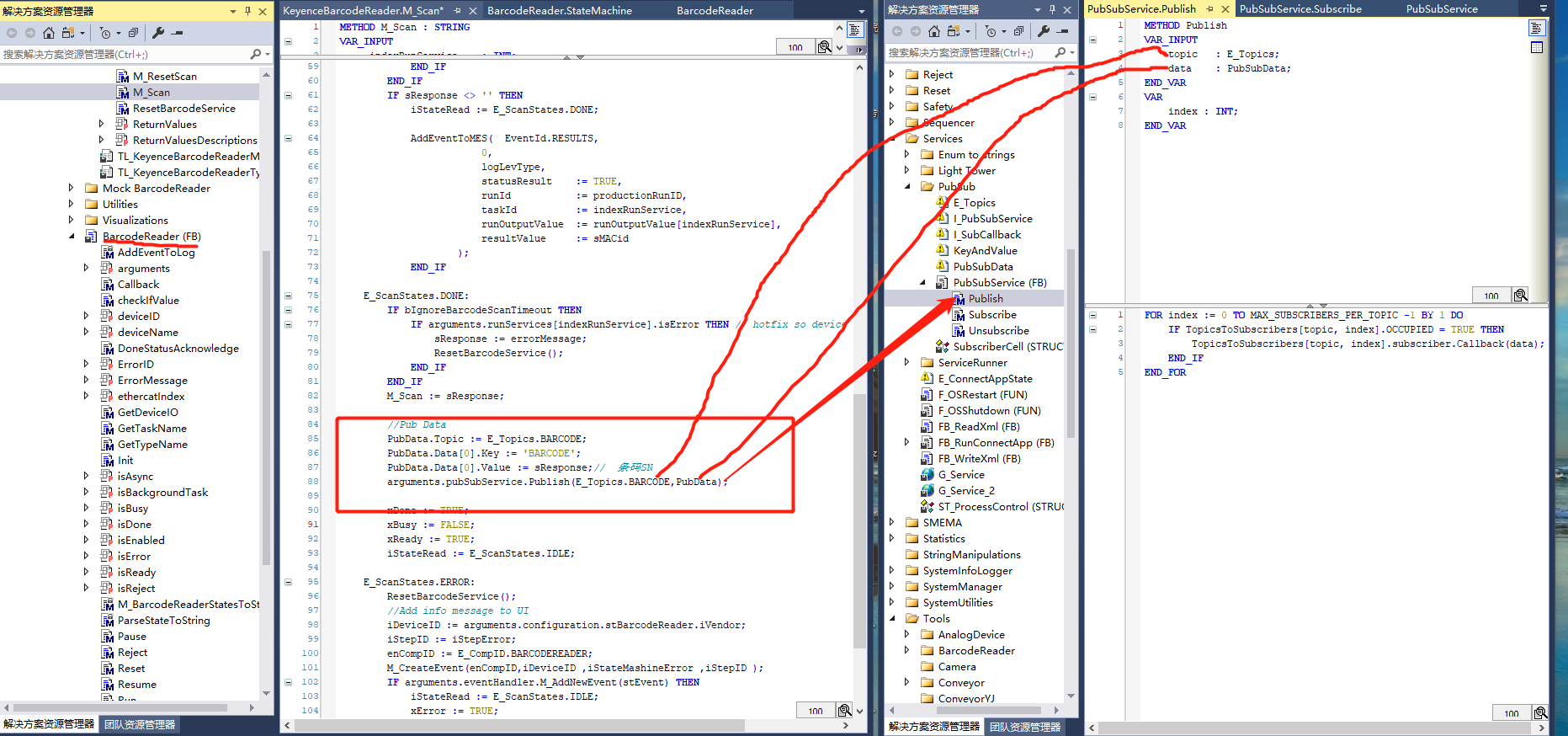Click zoom magnifier beside 100 in M_Scan declaration
This screenshot has width=1568, height=736.
[x=825, y=46]
